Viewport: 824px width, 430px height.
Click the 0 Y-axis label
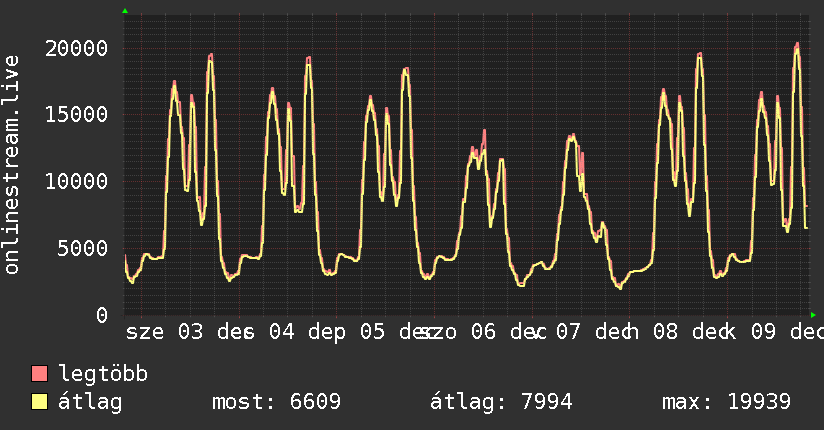pos(102,315)
